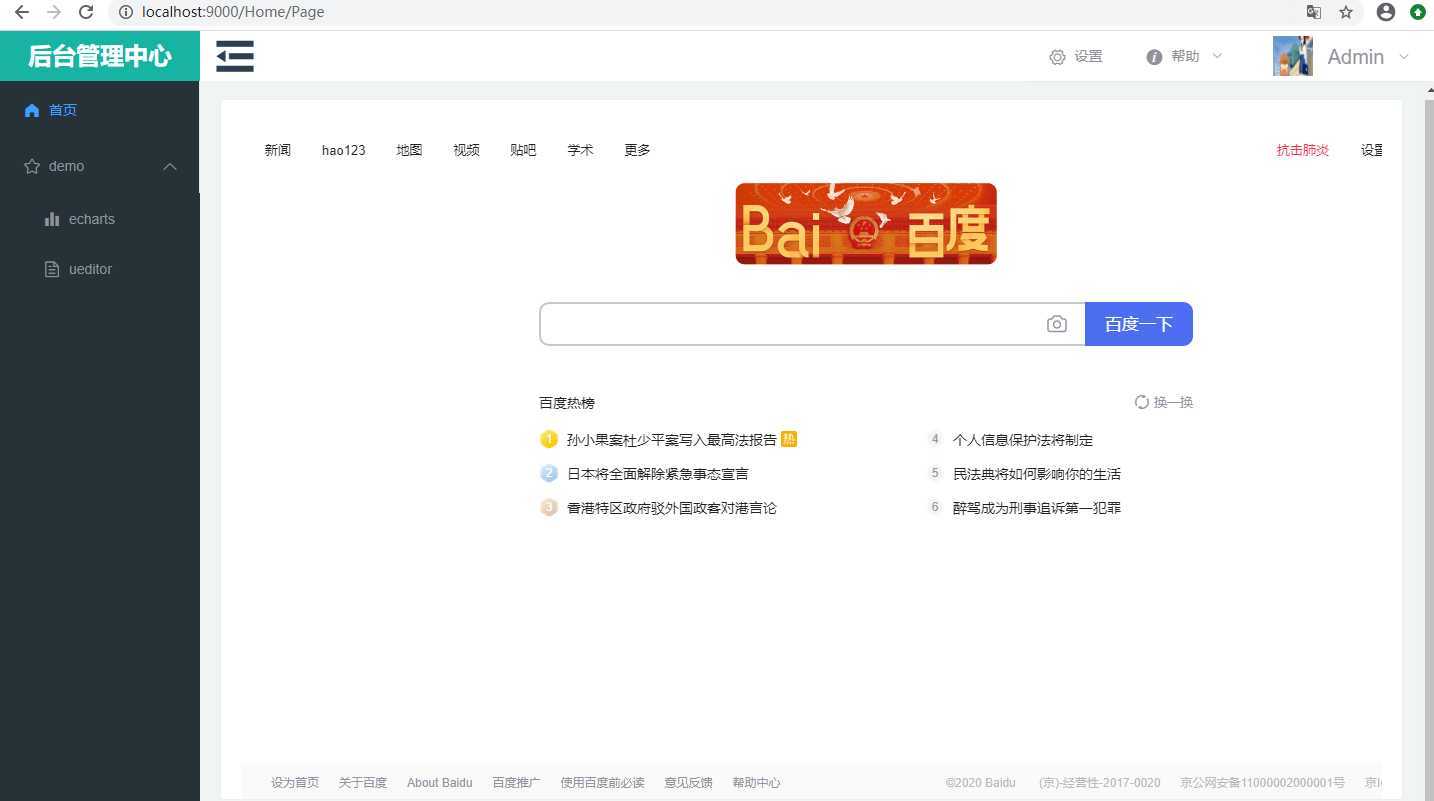This screenshot has height=801, width=1434.
Task: Click the Baidu logo image
Action: (866, 224)
